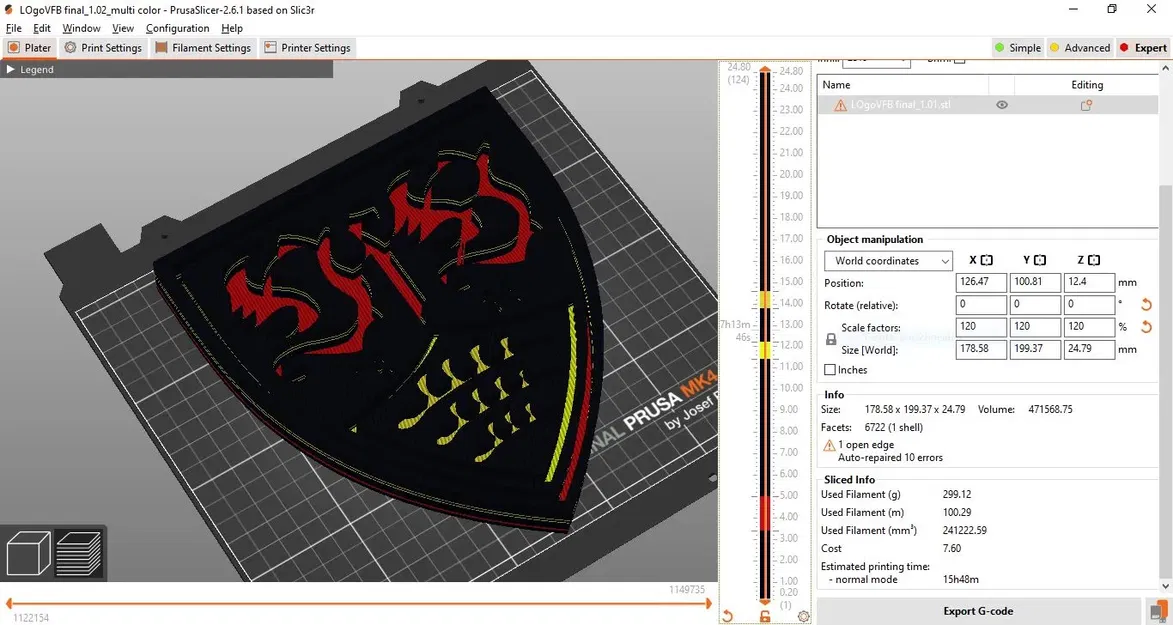Toggle the uniform scaling lock

click(830, 339)
